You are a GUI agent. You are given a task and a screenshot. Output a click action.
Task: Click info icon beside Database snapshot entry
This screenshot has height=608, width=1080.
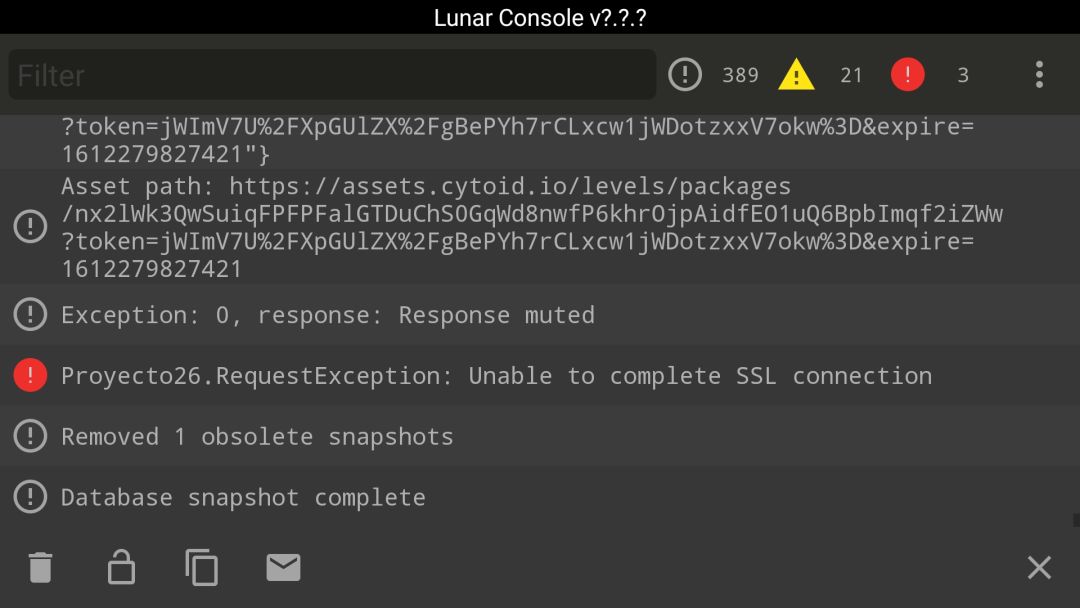tap(30, 496)
